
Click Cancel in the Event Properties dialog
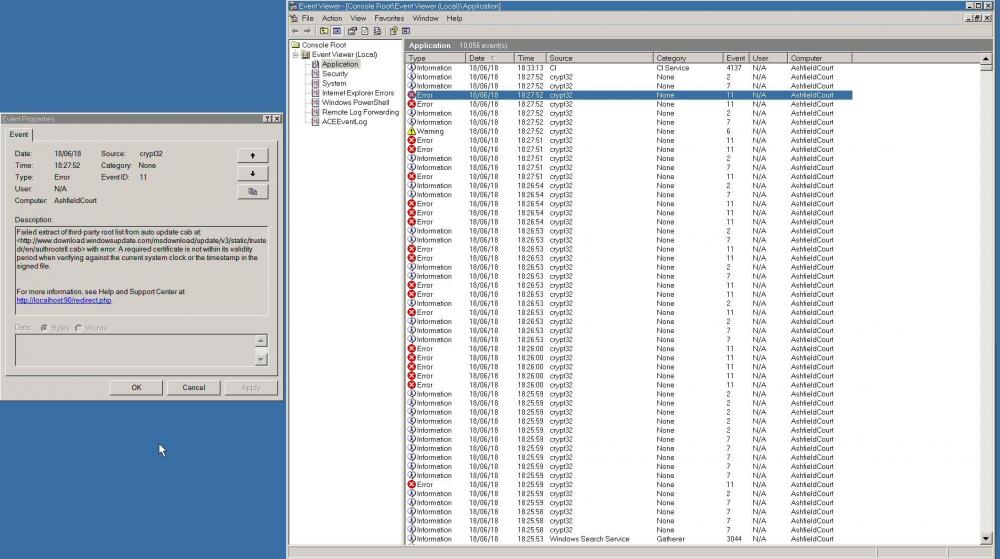(193, 387)
